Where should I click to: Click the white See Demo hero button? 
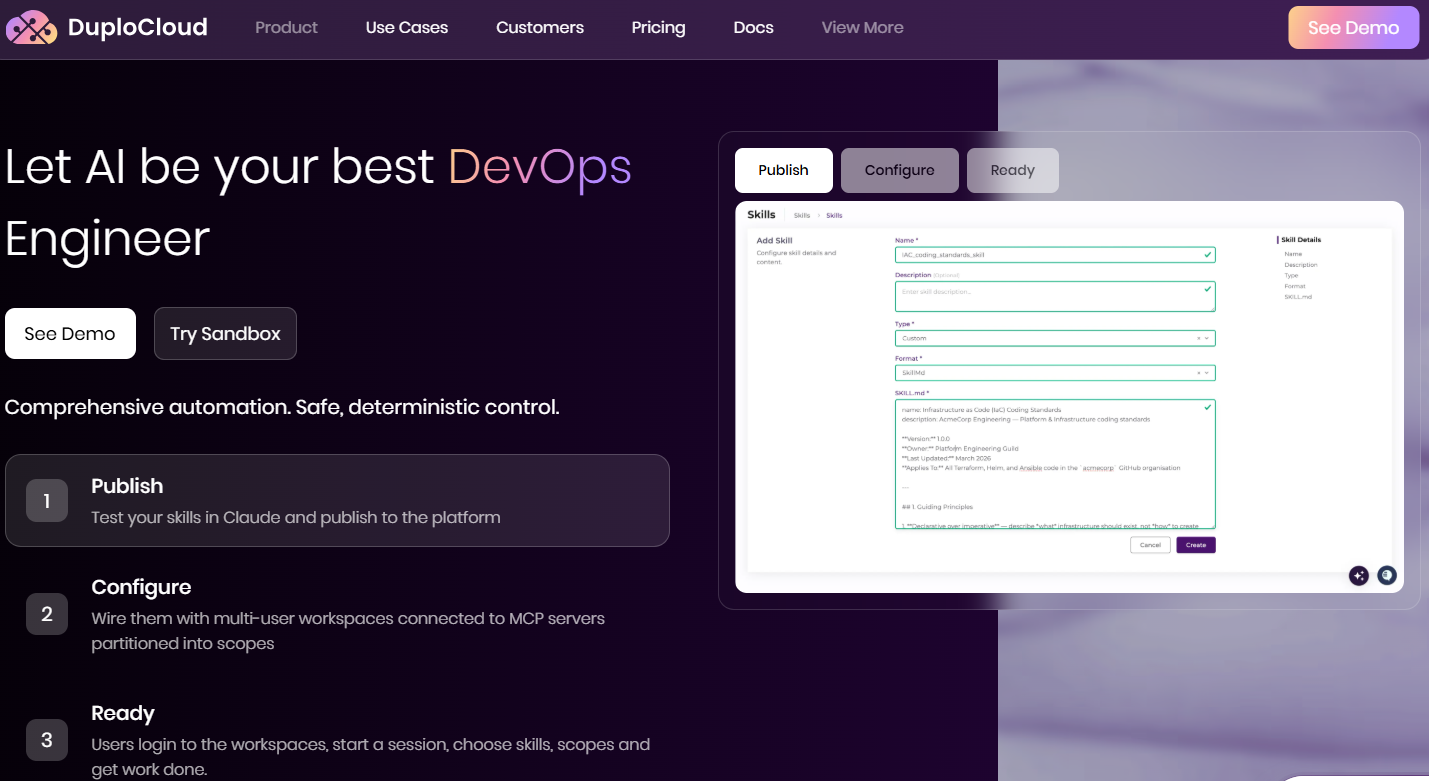70,333
